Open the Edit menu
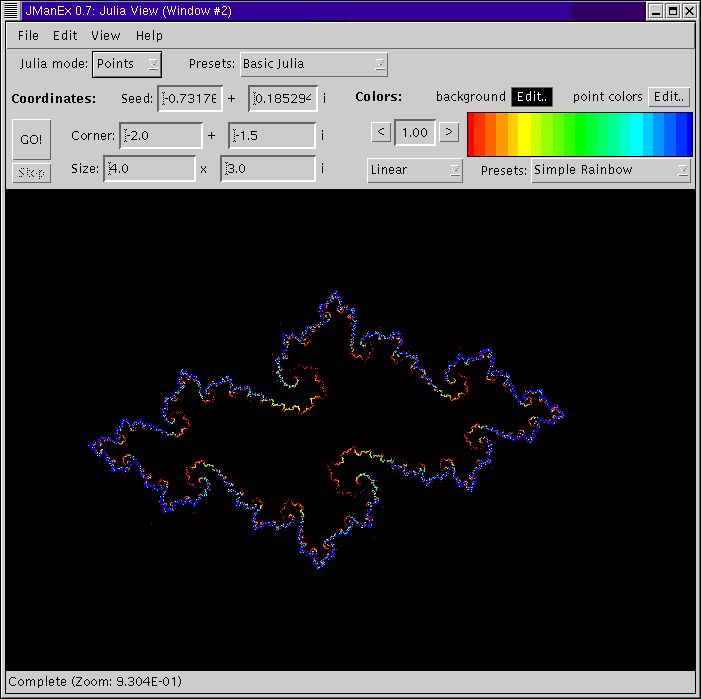The image size is (701, 699). coord(65,35)
